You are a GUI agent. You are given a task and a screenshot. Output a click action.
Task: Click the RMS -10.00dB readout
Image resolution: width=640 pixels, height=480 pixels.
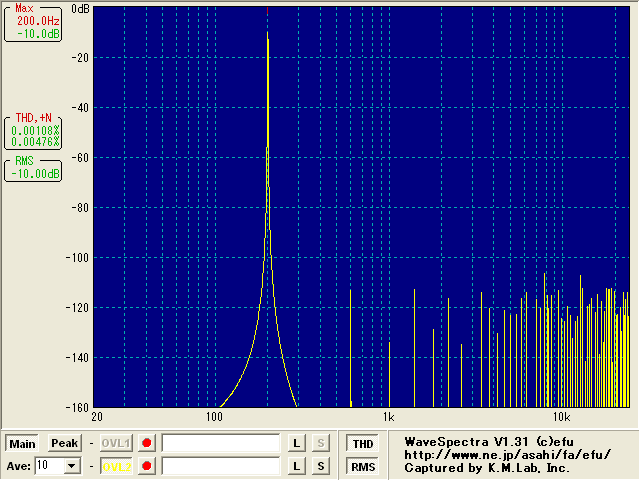35,174
